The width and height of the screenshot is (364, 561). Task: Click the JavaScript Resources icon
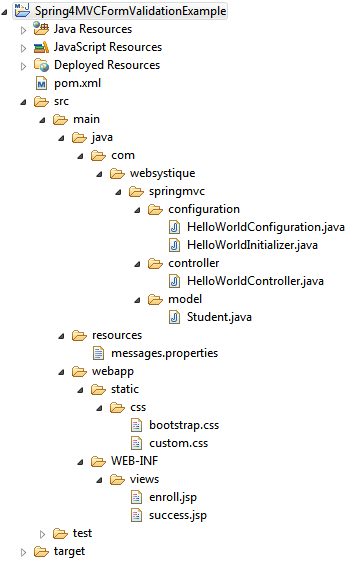[x=41, y=47]
